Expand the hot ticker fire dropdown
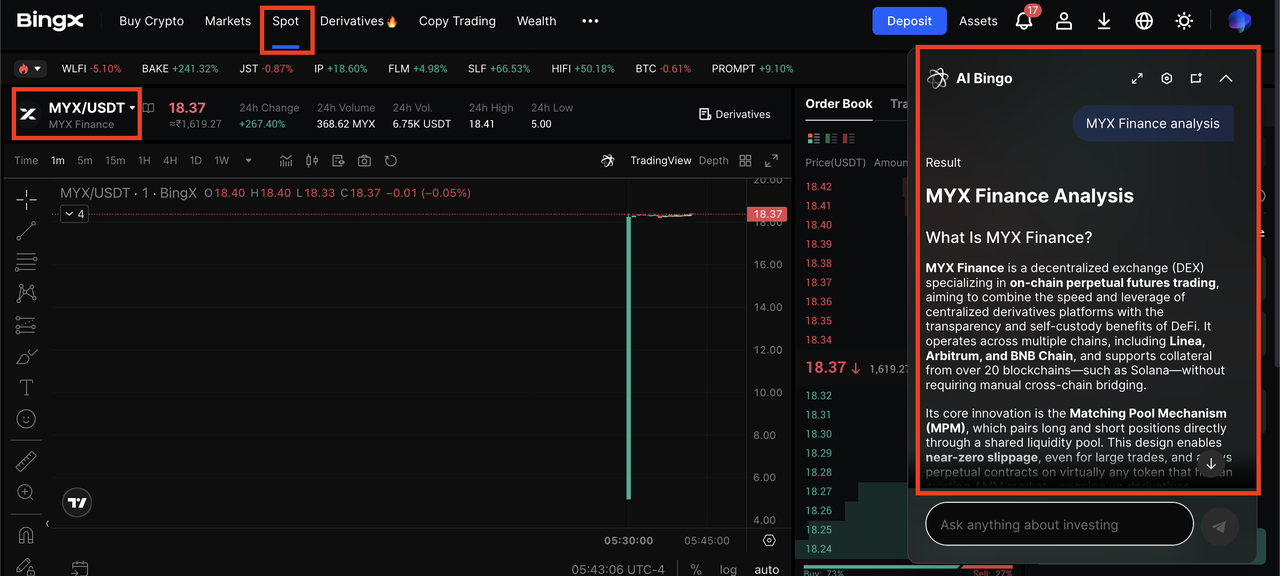The image size is (1280, 576). click(29, 69)
